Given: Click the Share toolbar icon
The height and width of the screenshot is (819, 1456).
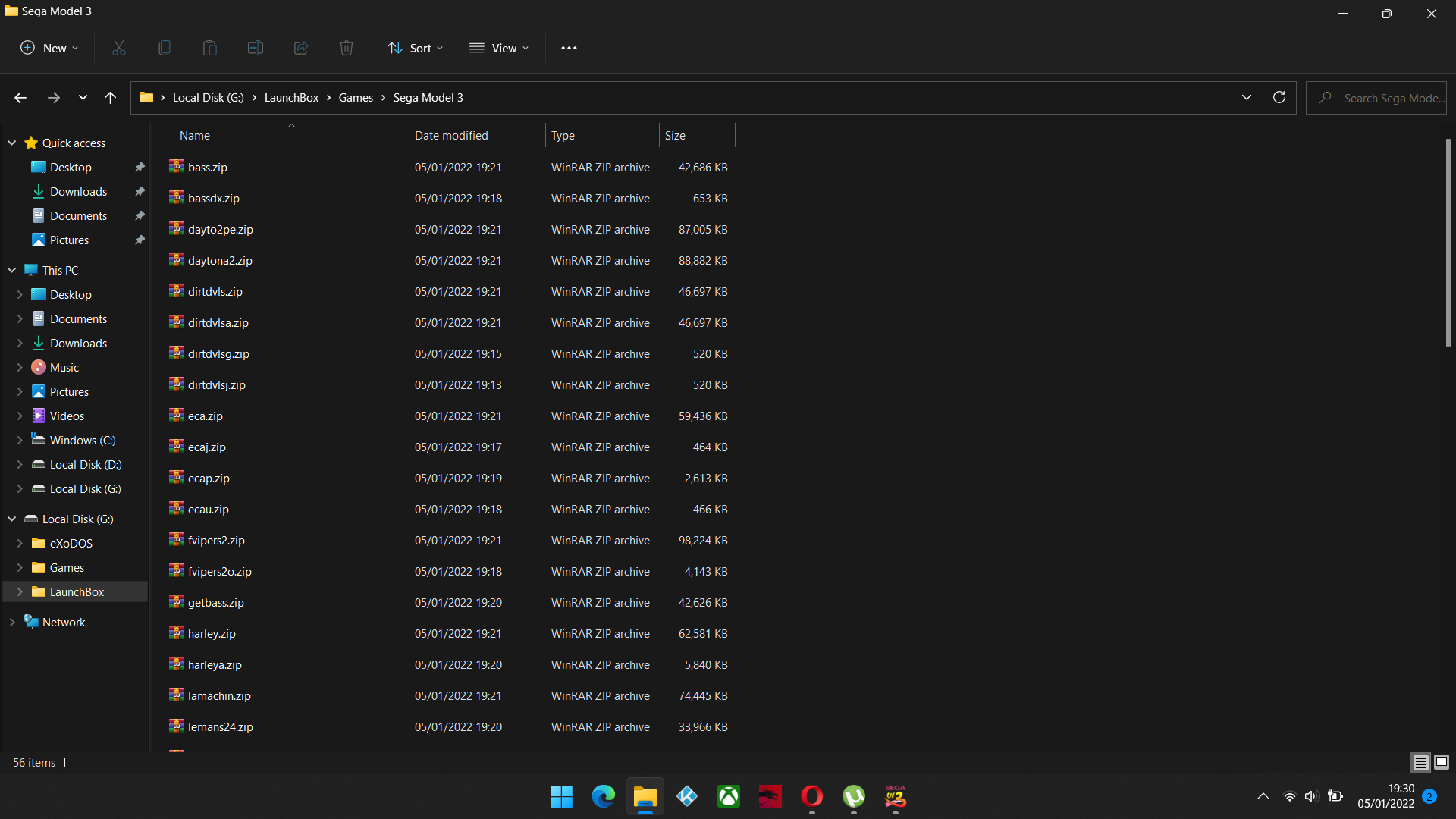Looking at the screenshot, I should (301, 48).
